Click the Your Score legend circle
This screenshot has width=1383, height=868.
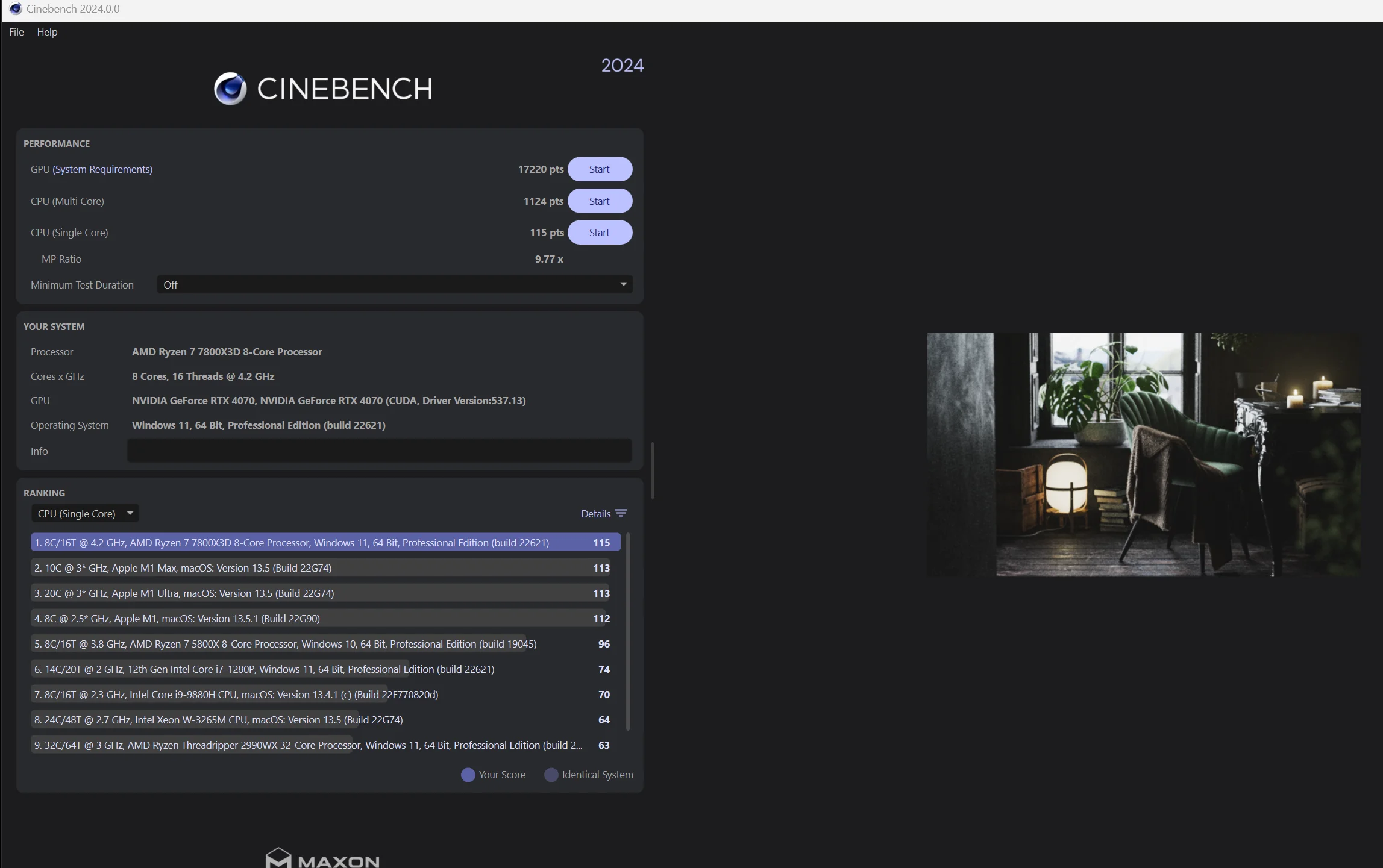(x=468, y=775)
